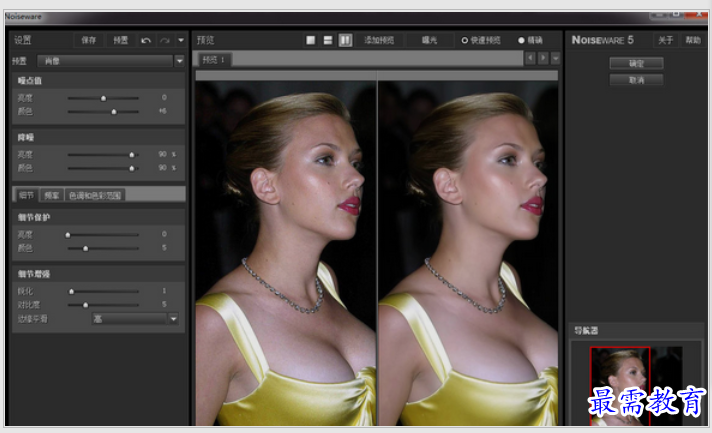Click the navigator thumbnail image
Viewport: 712px width, 433px height.
point(636,386)
